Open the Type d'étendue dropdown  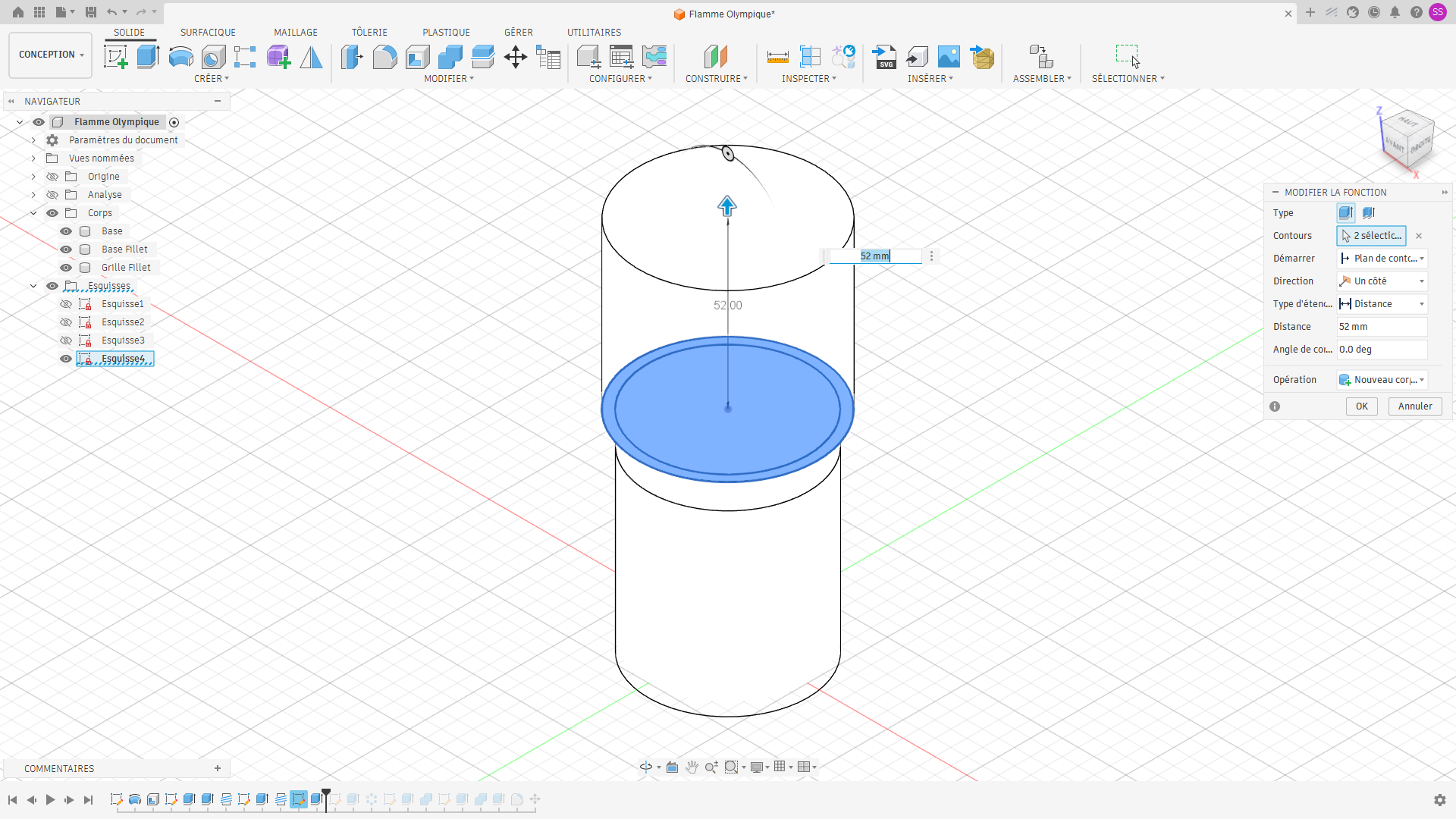pyautogui.click(x=1382, y=304)
